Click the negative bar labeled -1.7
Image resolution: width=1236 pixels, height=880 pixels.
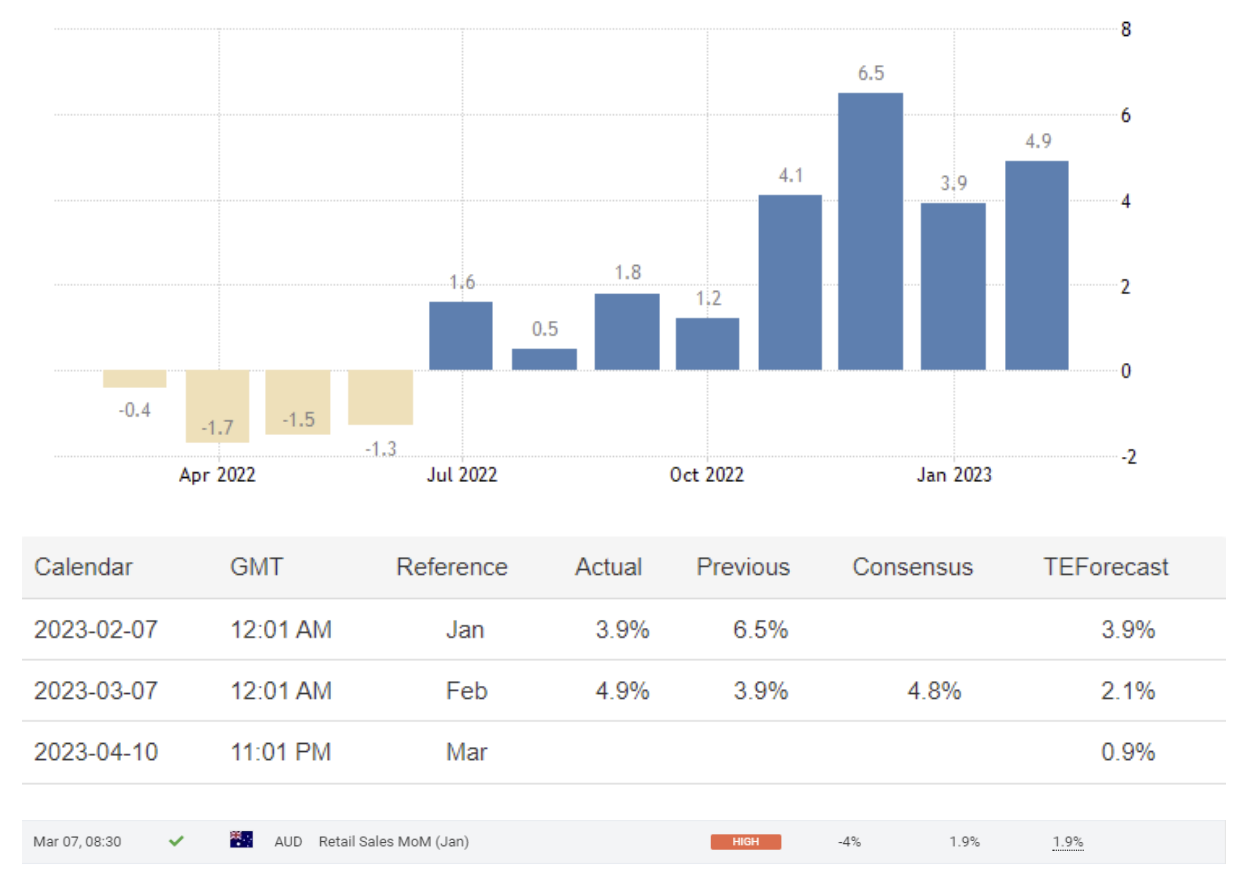[217, 405]
